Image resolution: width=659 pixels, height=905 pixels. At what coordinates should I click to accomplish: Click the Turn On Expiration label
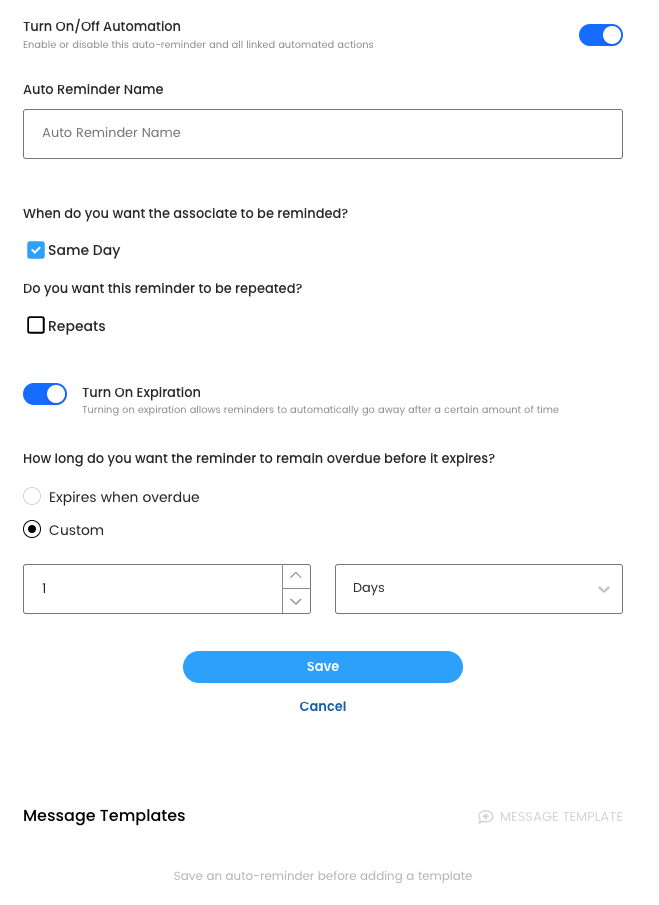pos(141,393)
